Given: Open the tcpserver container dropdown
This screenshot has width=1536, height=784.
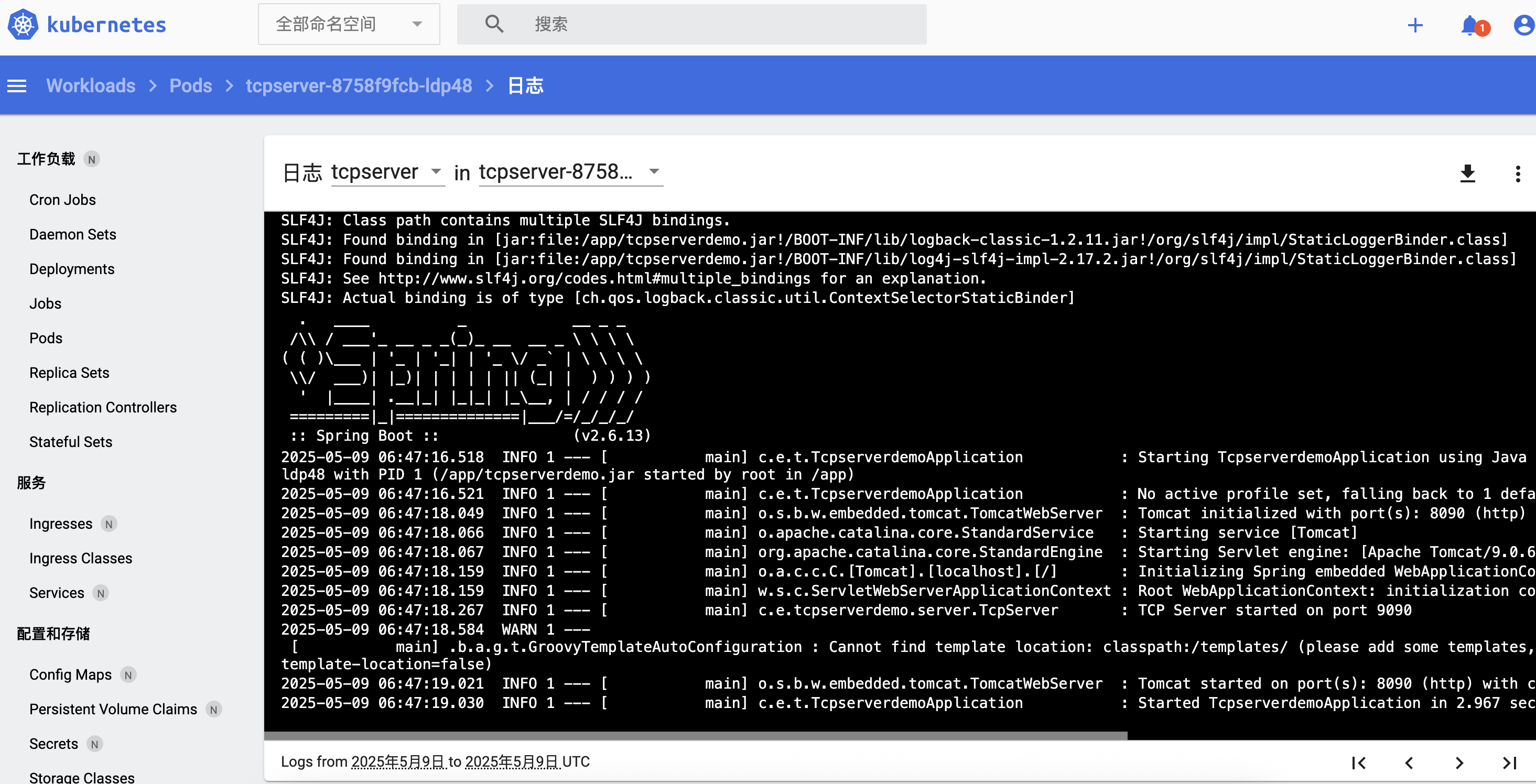Looking at the screenshot, I should (387, 172).
